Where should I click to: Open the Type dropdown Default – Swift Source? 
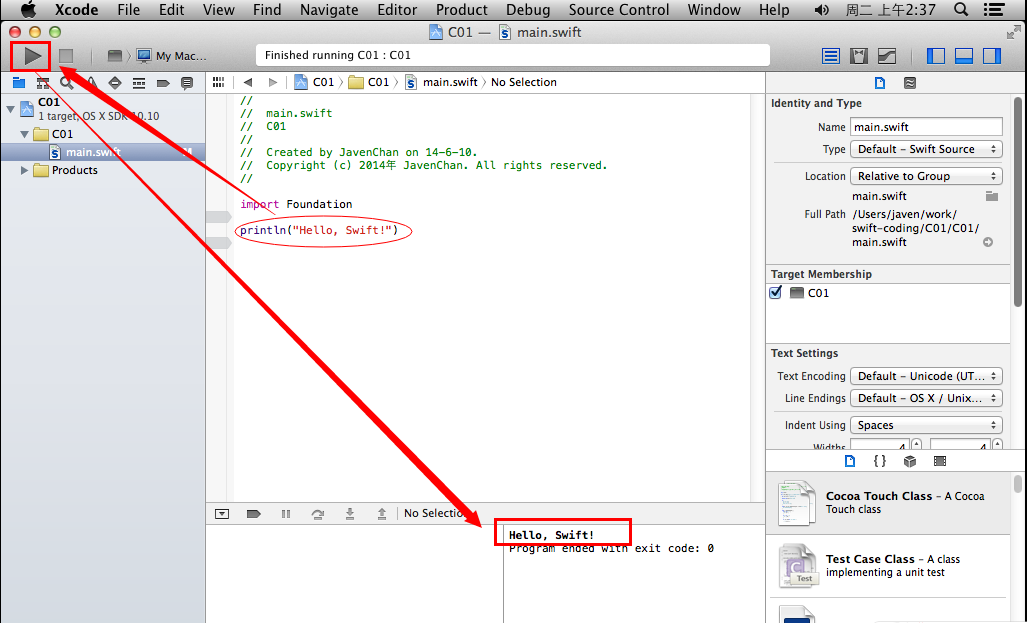coord(926,149)
